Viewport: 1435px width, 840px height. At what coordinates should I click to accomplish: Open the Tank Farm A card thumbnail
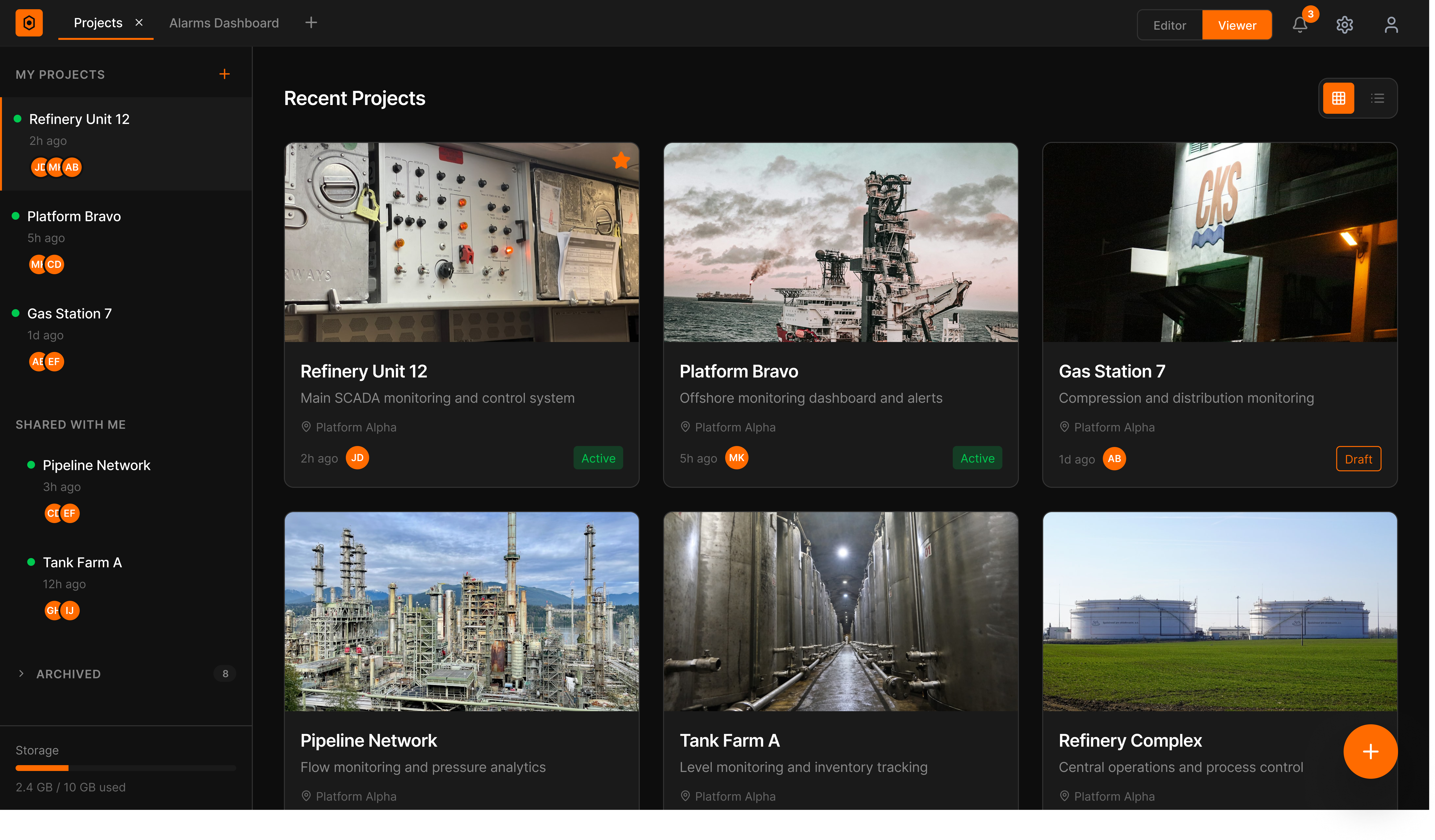pos(840,612)
